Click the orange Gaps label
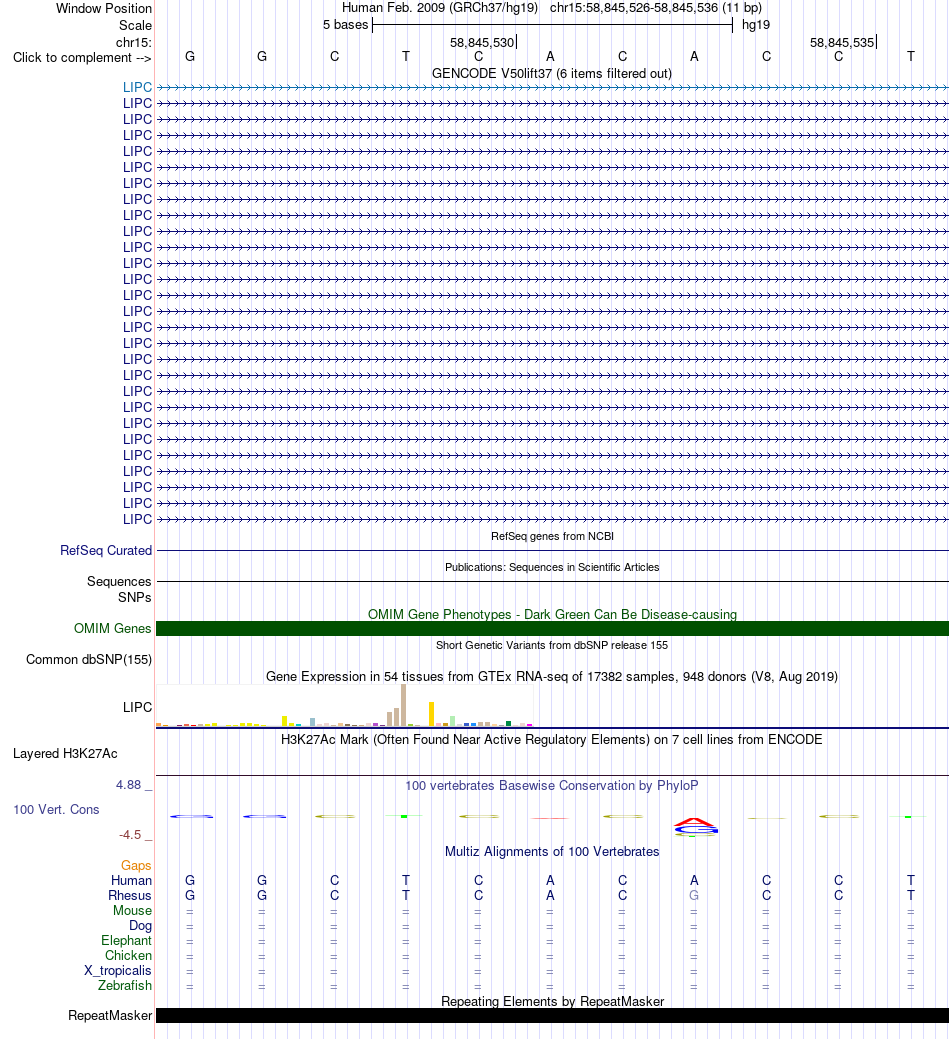Screen dimensions: 950x1039 pos(136,865)
